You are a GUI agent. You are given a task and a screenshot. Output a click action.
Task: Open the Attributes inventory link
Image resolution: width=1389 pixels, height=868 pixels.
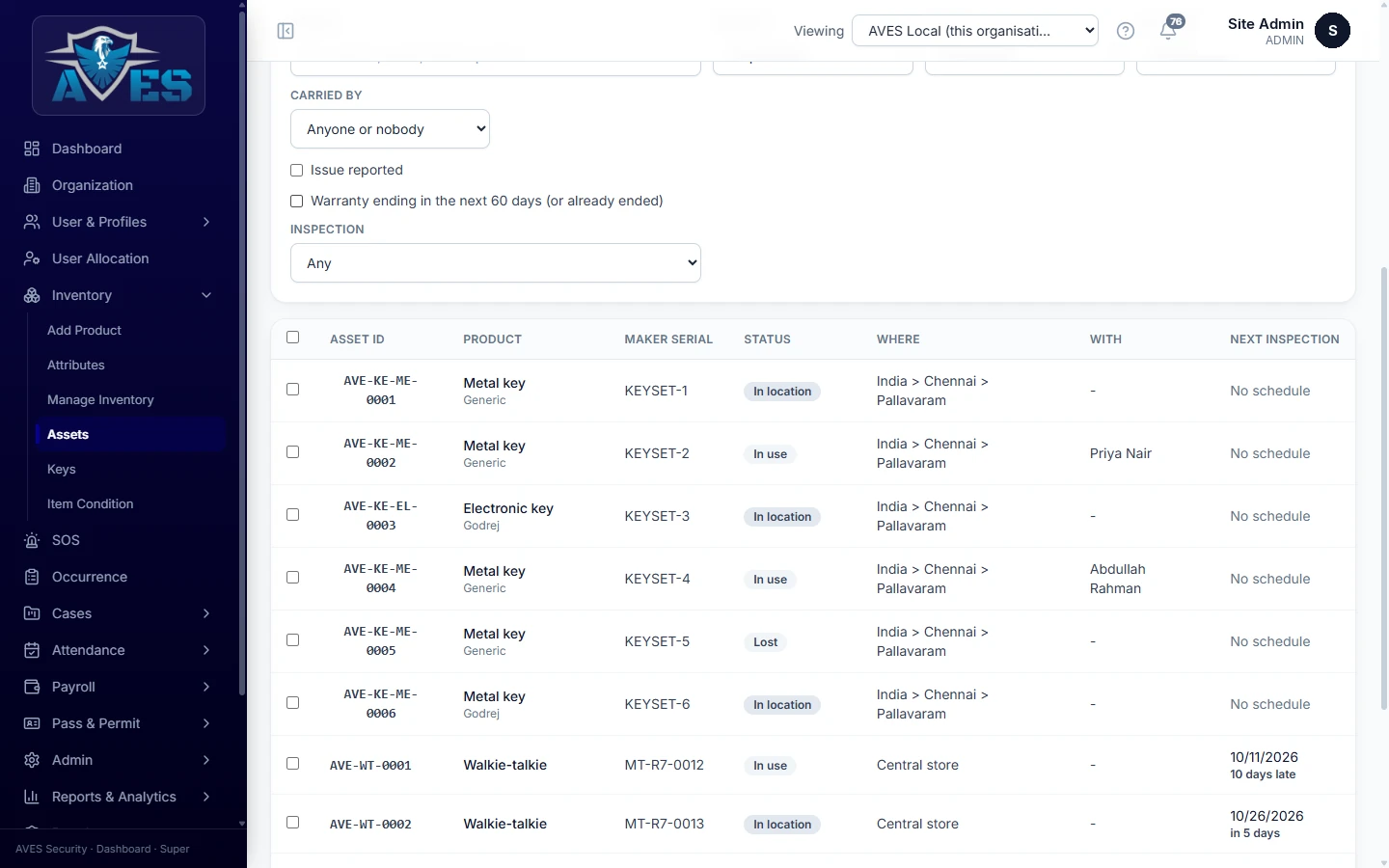[76, 366]
